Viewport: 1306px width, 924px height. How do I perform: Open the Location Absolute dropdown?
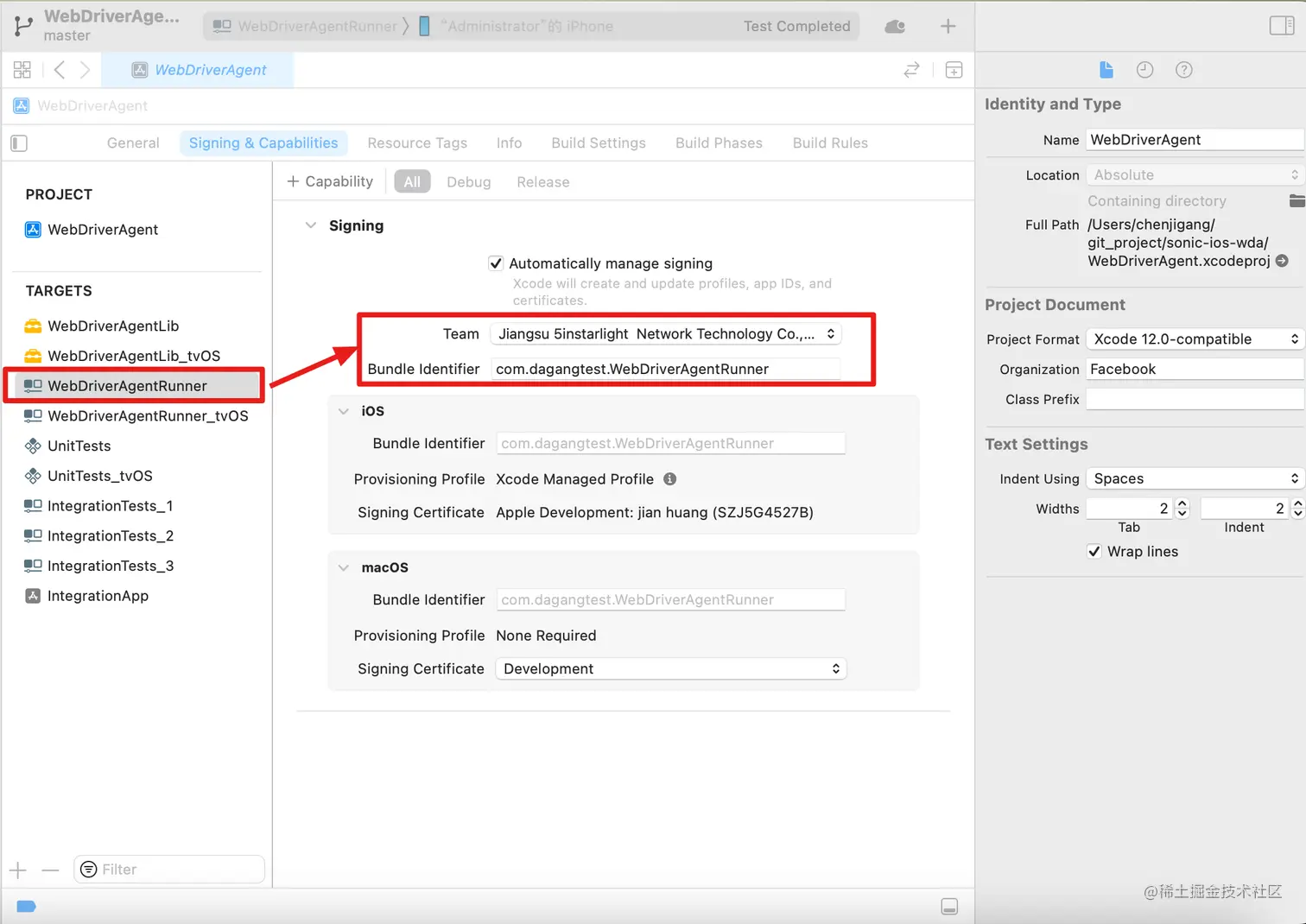[x=1195, y=174]
